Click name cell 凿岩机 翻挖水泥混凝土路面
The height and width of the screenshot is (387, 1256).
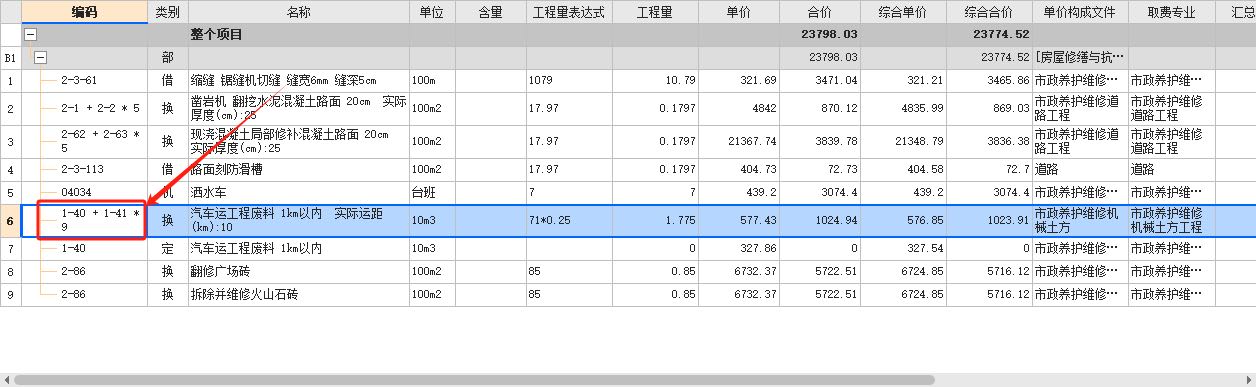[298, 108]
